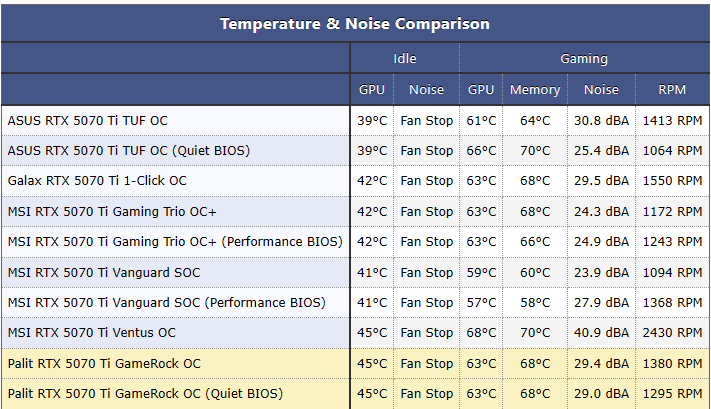
Task: Click the Palit RTX 5070 Ti GameRock OC row label
Action: coord(104,364)
